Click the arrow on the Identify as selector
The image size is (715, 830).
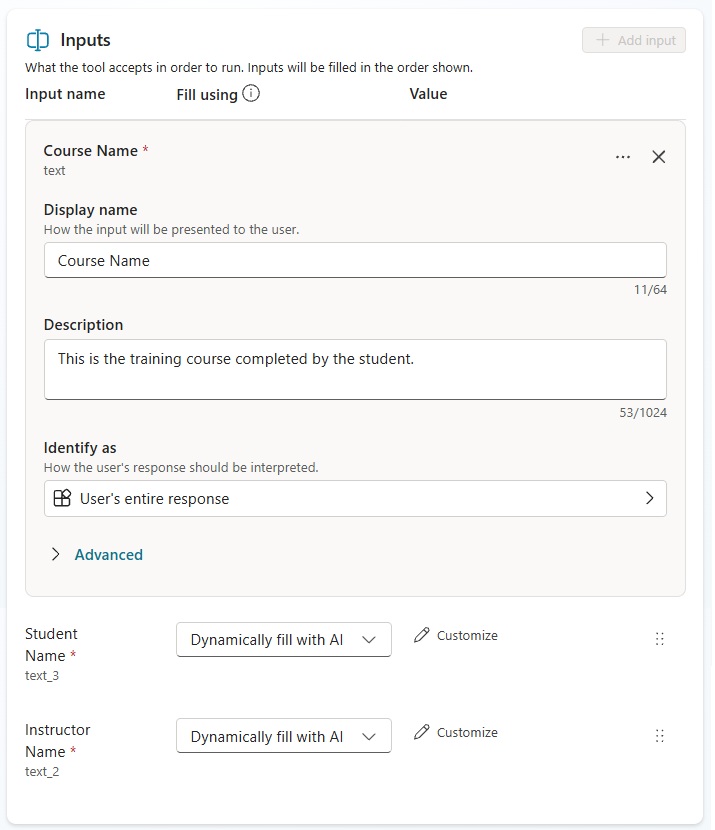click(649, 498)
